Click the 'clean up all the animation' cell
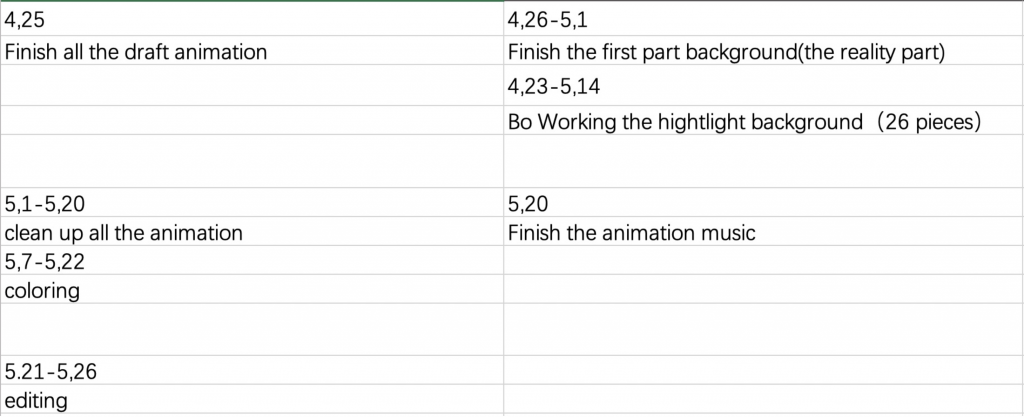The height and width of the screenshot is (417, 1024). (251, 231)
